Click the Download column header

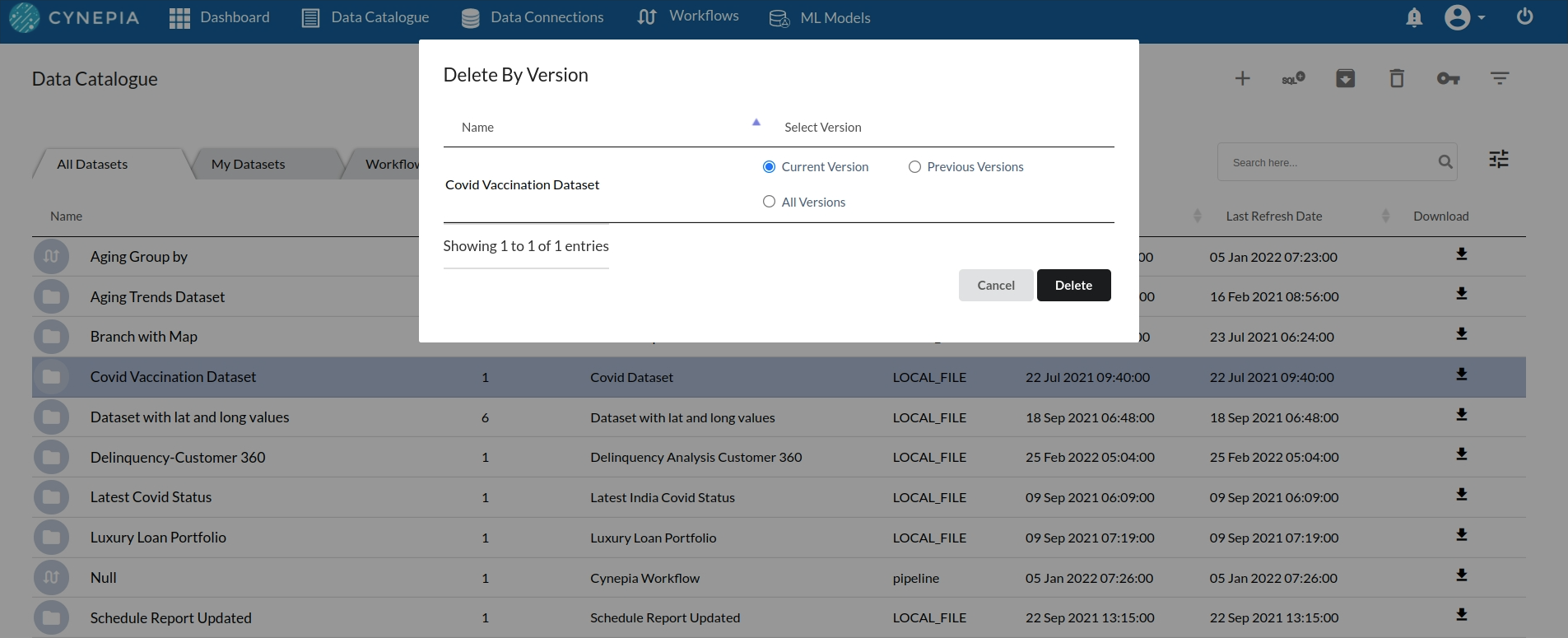(x=1440, y=216)
